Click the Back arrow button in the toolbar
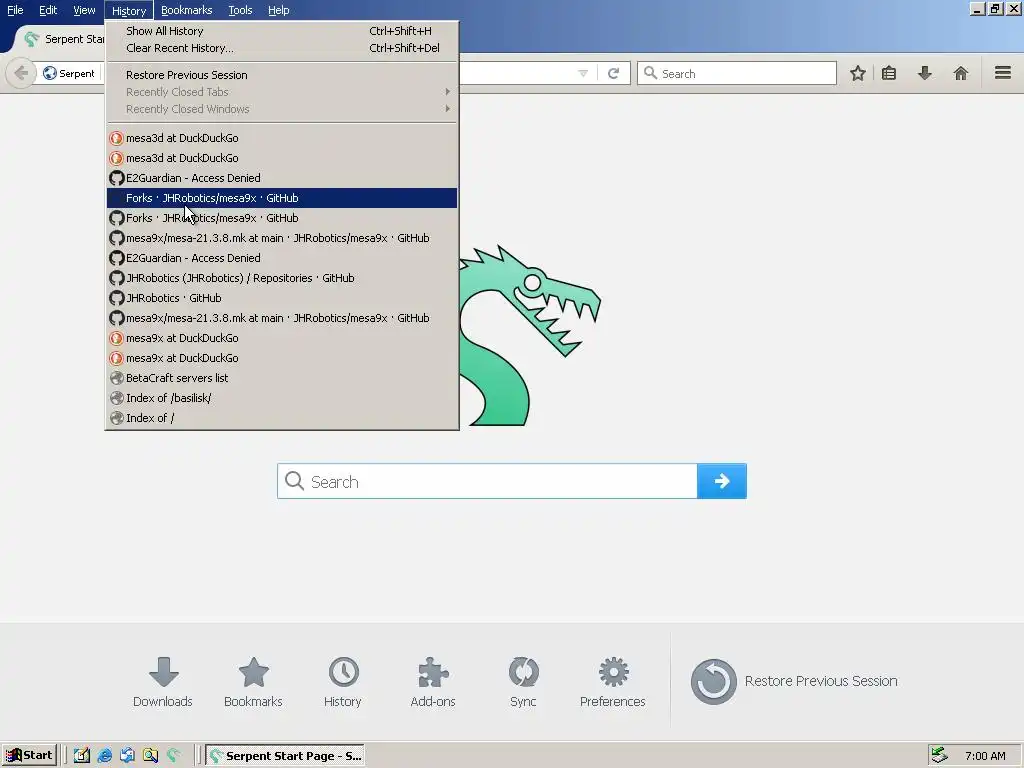Screen dimensions: 1024x768 [x=21, y=73]
